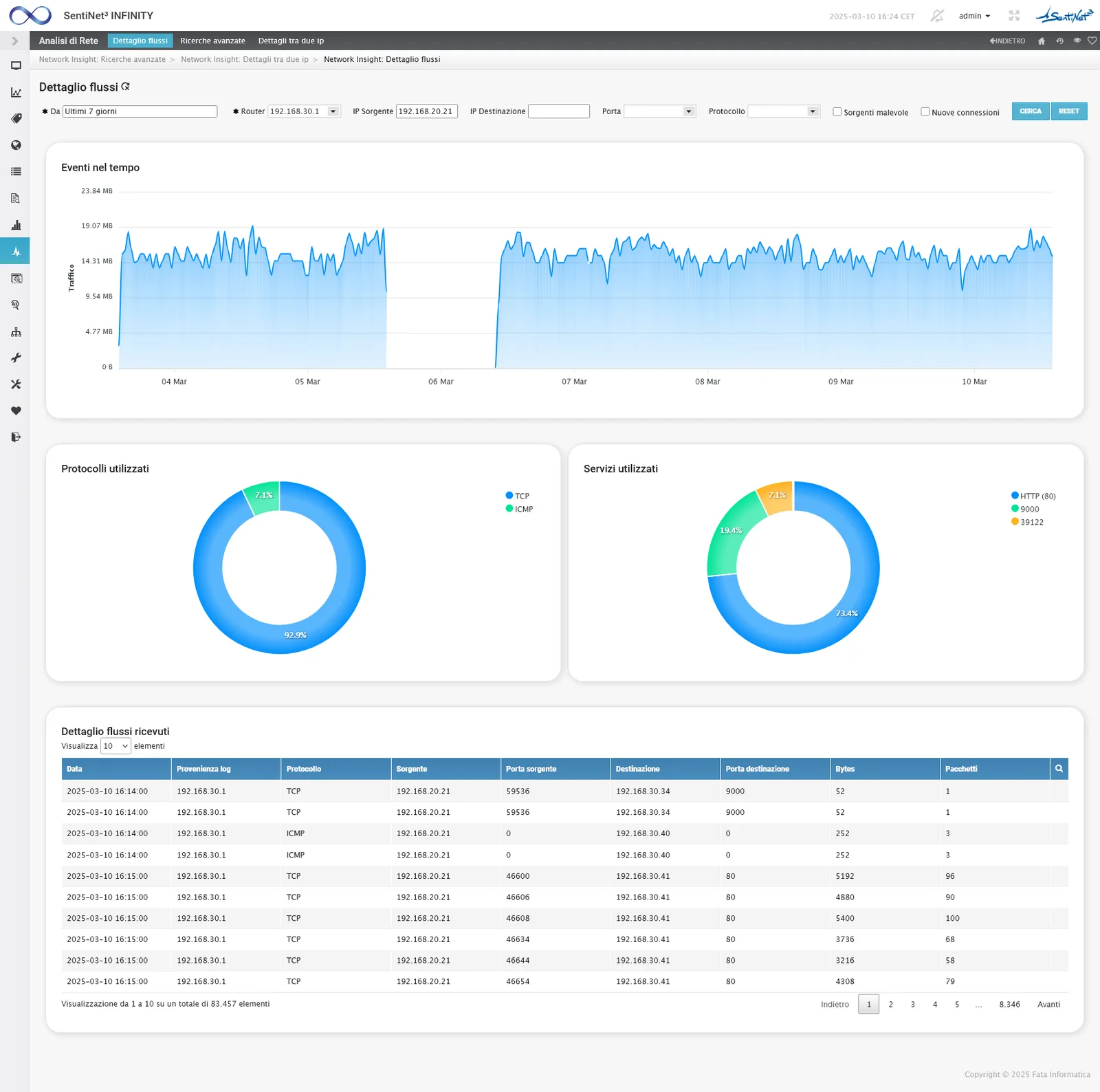Screen dimensions: 1100x1092
Task: Open the network topology sitemap icon
Action: (16, 331)
